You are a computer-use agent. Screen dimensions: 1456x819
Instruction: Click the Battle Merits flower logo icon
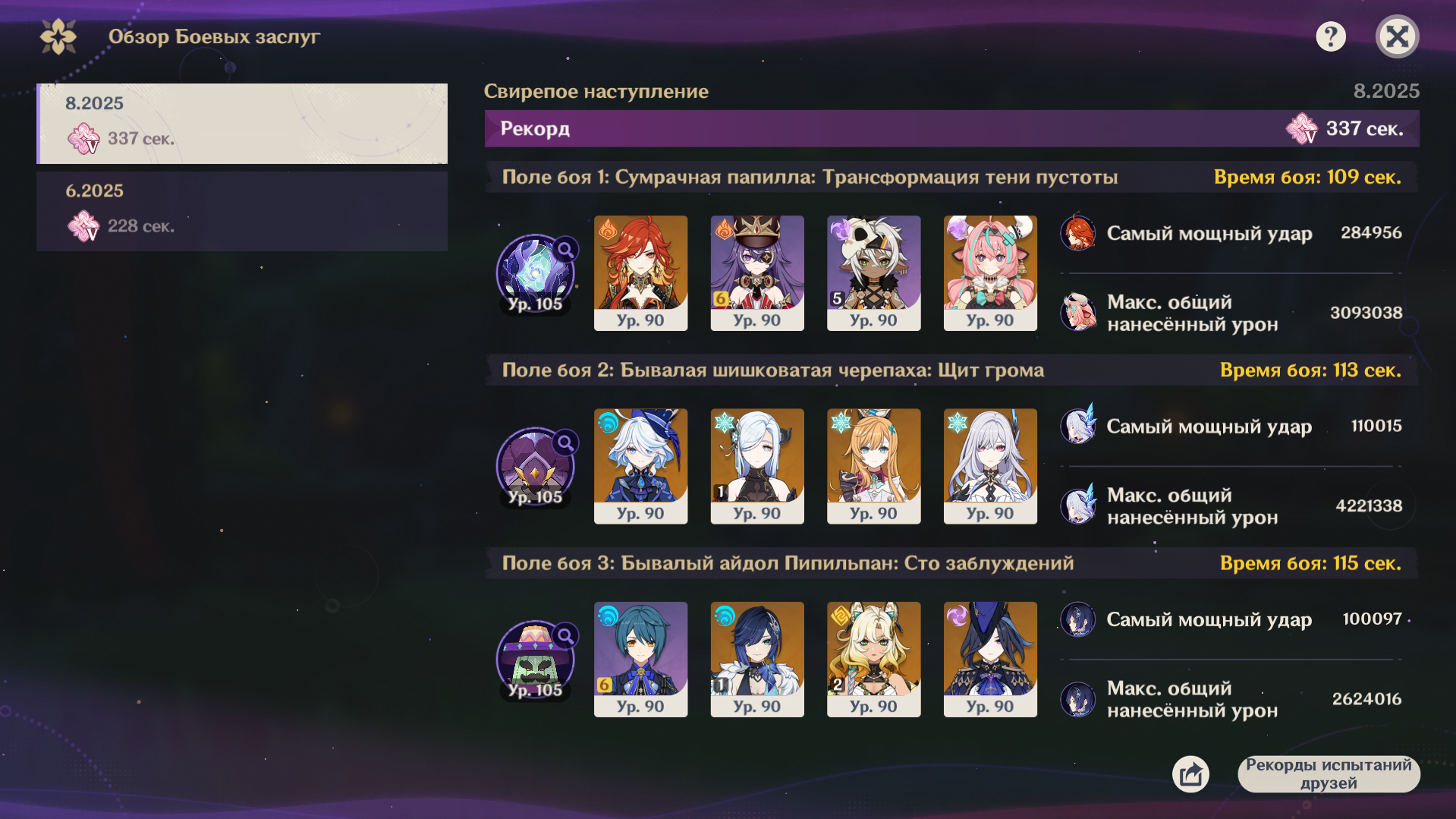[58, 36]
